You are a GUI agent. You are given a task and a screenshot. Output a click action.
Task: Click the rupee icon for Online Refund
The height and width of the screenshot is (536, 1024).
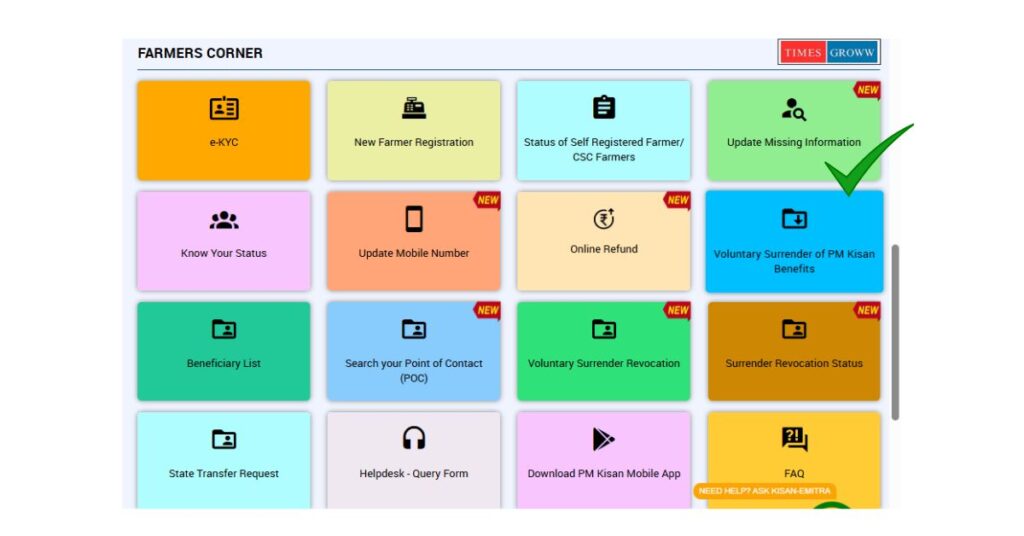point(604,219)
